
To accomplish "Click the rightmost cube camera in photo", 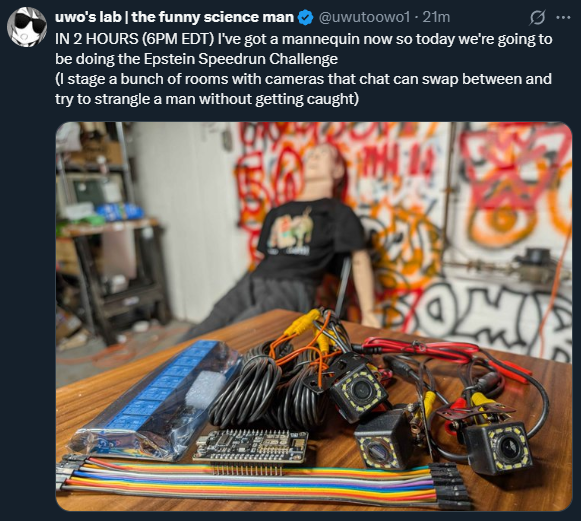I will [x=498, y=447].
